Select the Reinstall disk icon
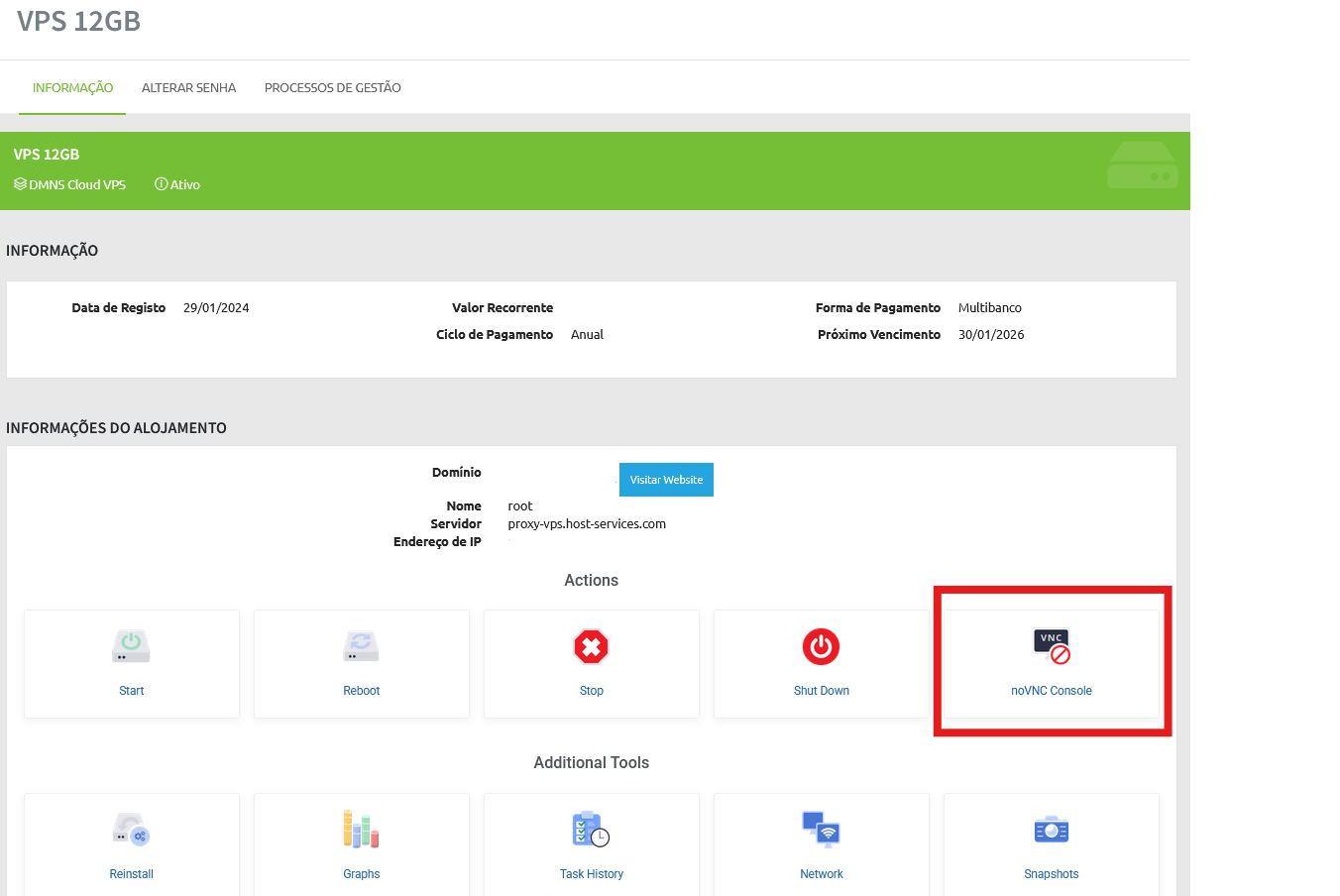Image resolution: width=1340 pixels, height=896 pixels. tap(131, 830)
